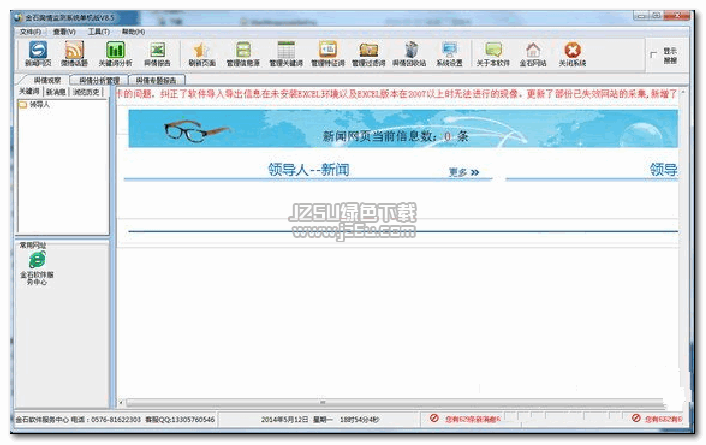Open the 舆情回收站 recycle bin icon

[x=409, y=53]
